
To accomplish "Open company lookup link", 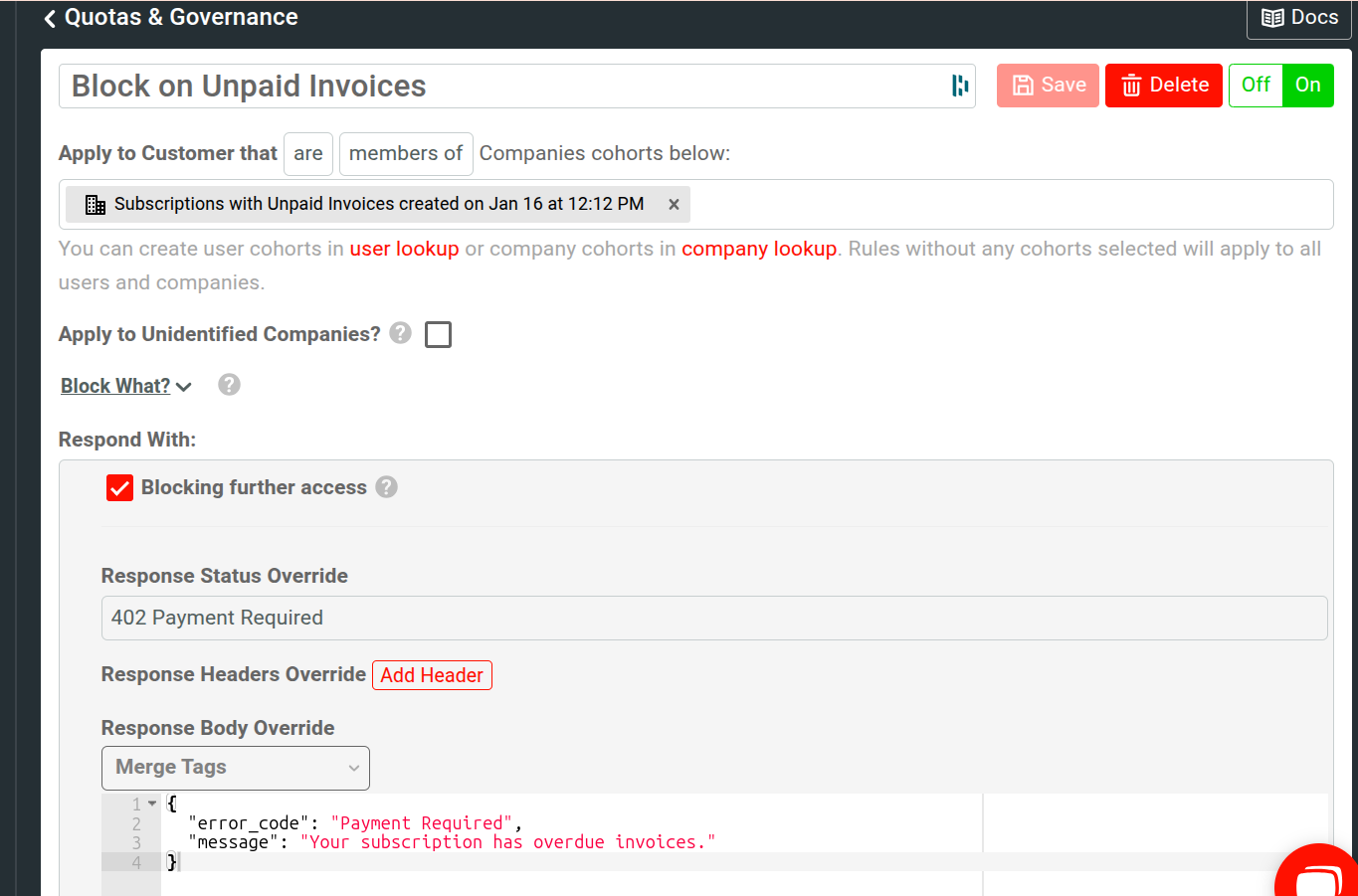I will [759, 249].
